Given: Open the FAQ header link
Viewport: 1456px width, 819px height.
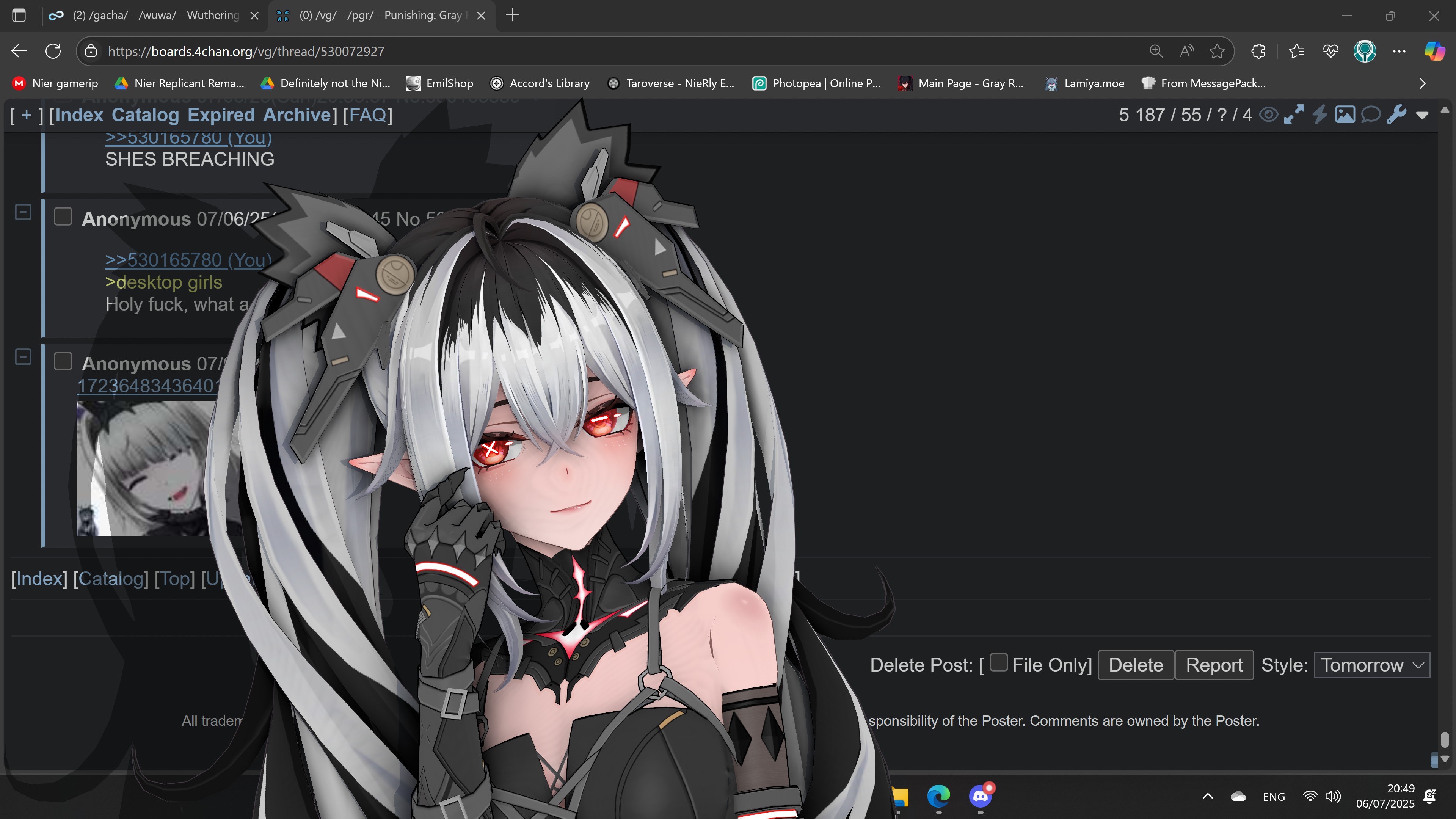Looking at the screenshot, I should (x=367, y=115).
